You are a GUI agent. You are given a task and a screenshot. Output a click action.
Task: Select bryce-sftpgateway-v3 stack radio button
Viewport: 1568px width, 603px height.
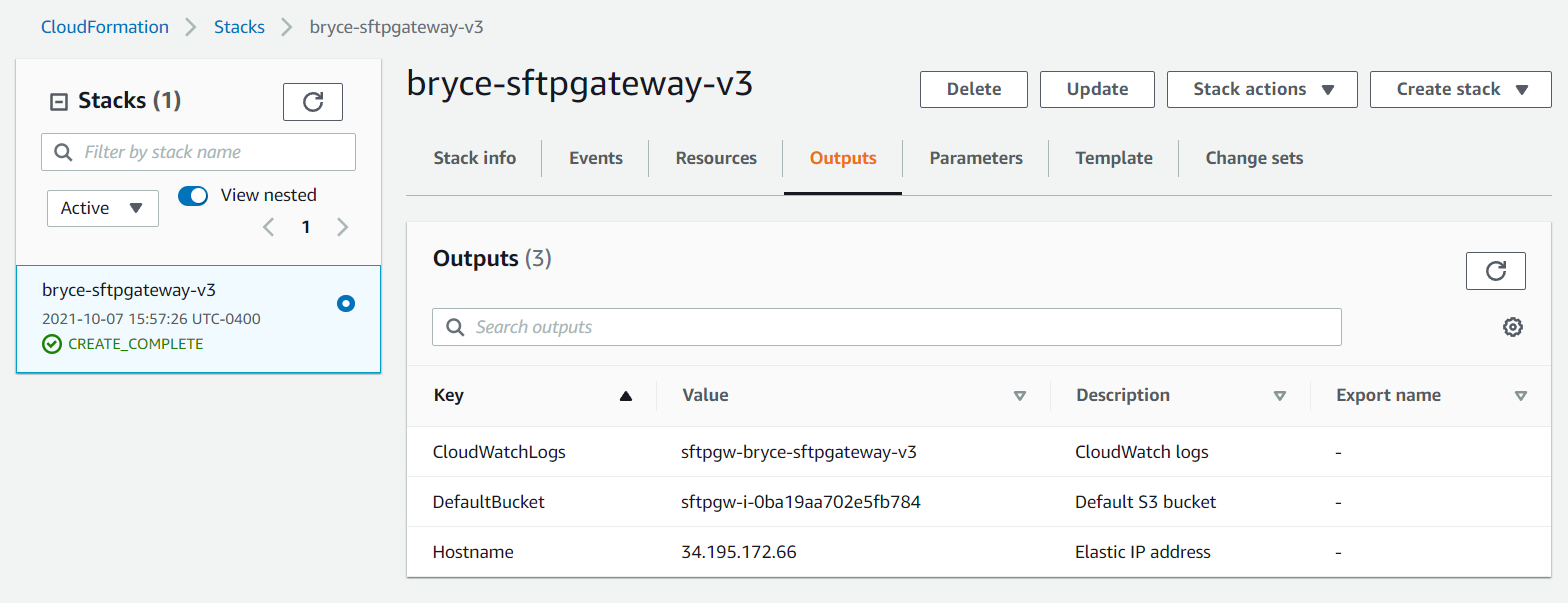(346, 303)
